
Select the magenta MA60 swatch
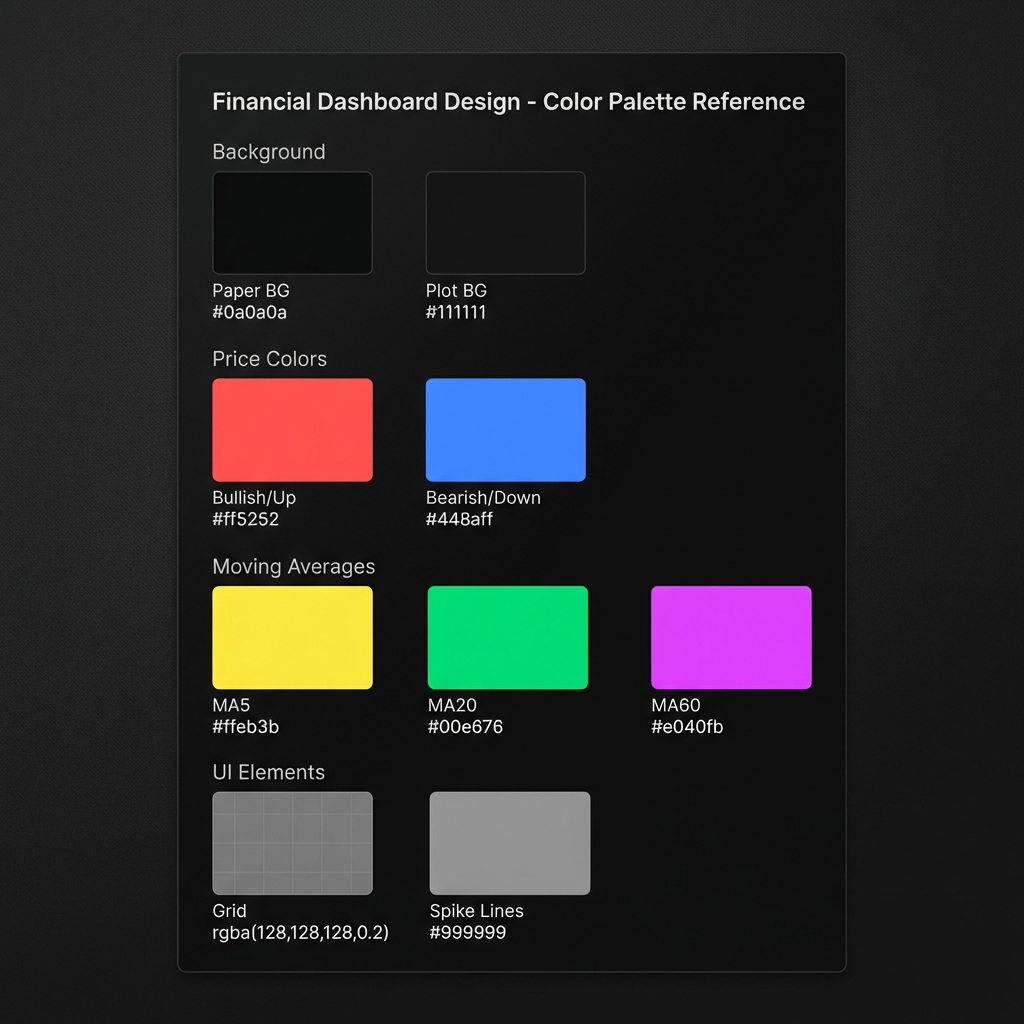click(731, 637)
